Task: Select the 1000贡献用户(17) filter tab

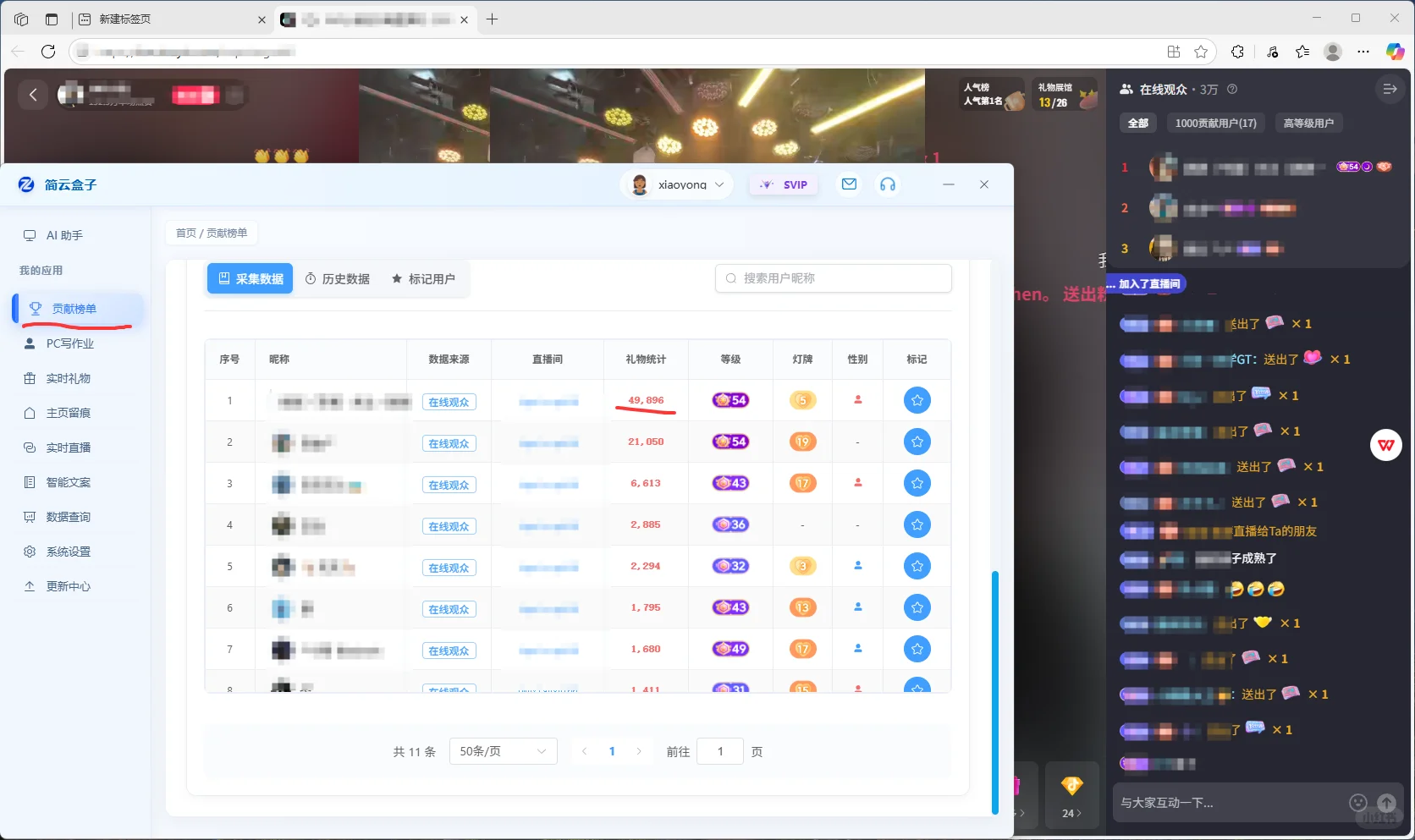Action: click(1215, 123)
